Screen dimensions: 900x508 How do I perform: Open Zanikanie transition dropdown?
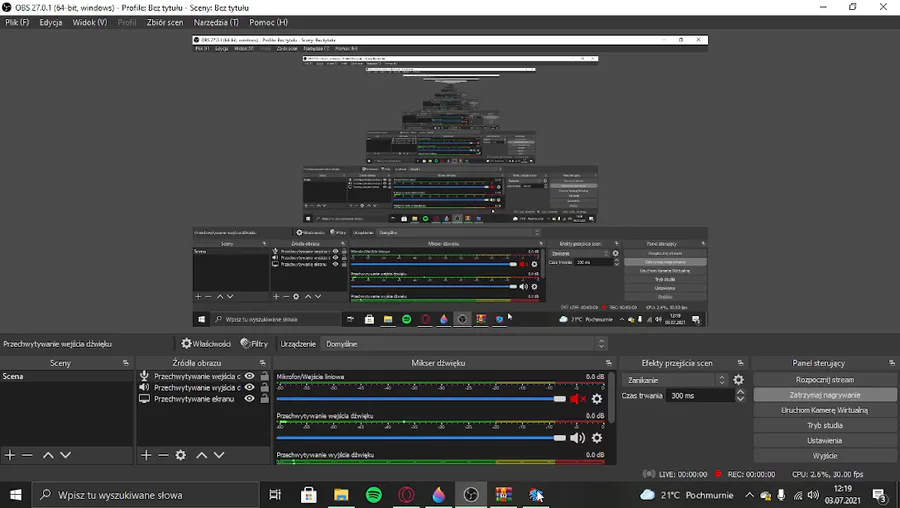coord(675,380)
